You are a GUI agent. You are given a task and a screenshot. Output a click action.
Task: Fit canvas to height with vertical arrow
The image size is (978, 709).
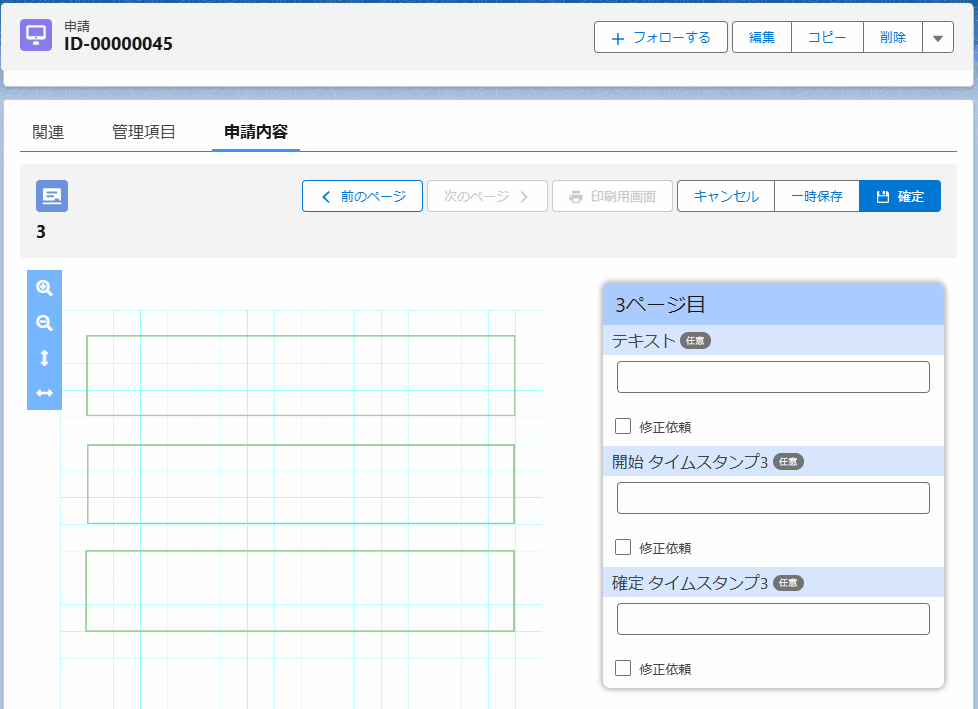44,358
